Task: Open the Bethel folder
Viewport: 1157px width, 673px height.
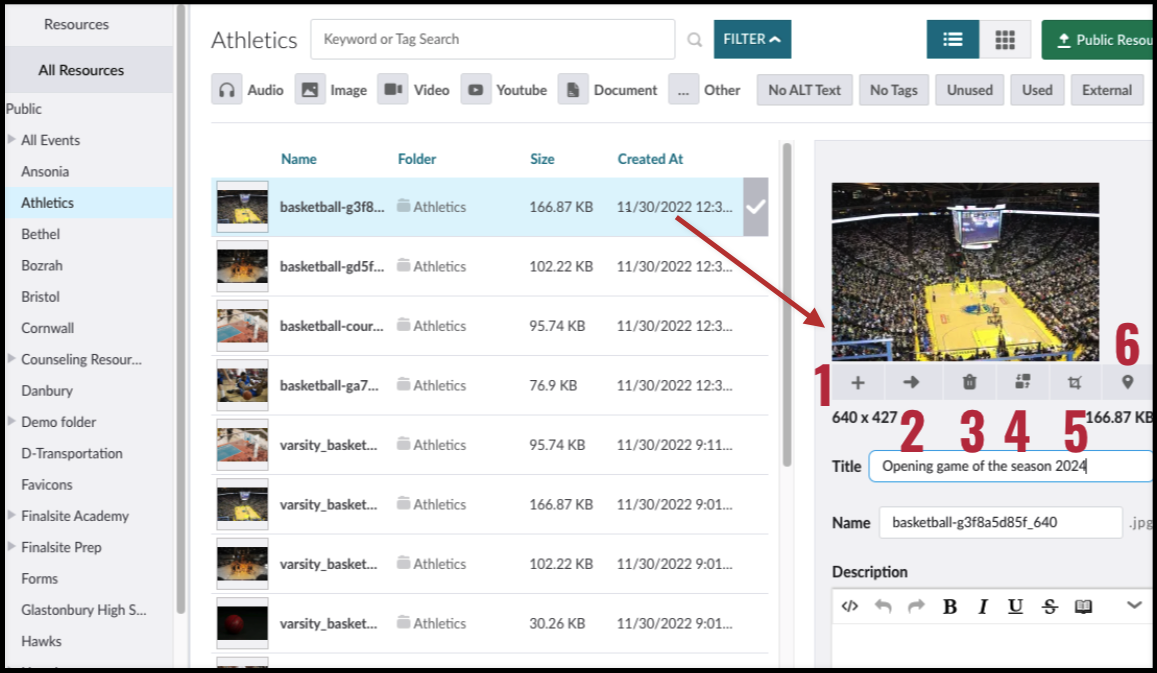Action: [41, 234]
